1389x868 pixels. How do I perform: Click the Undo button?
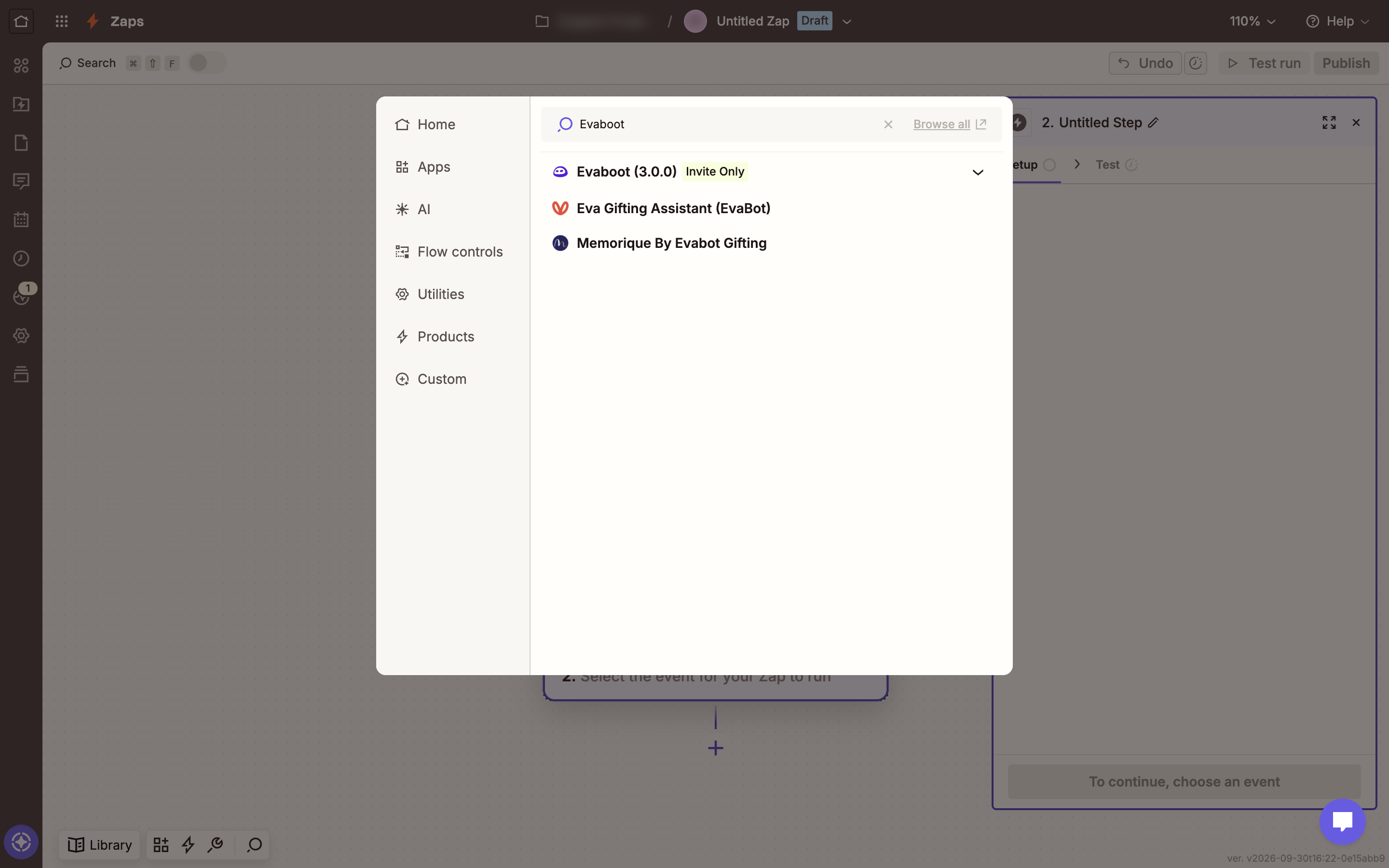[x=1145, y=63]
